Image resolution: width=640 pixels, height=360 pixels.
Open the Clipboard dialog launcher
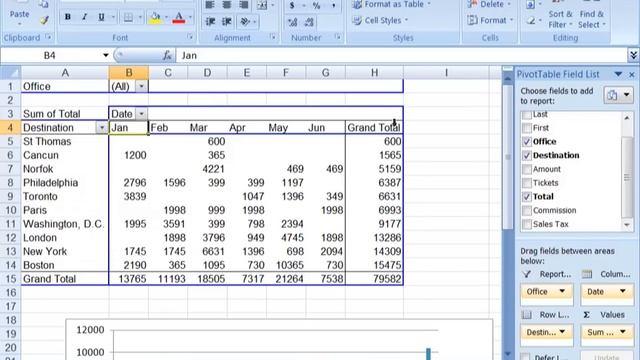(x=49, y=37)
